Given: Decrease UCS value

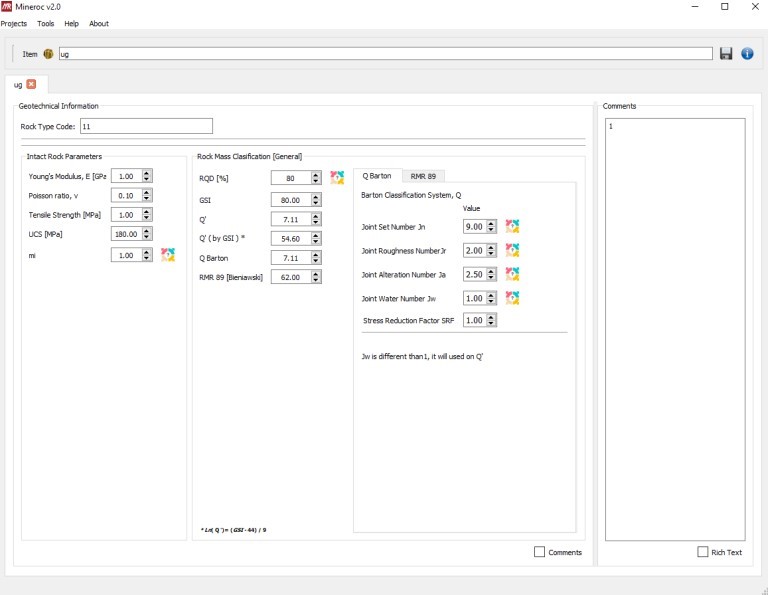Looking at the screenshot, I should click(146, 237).
